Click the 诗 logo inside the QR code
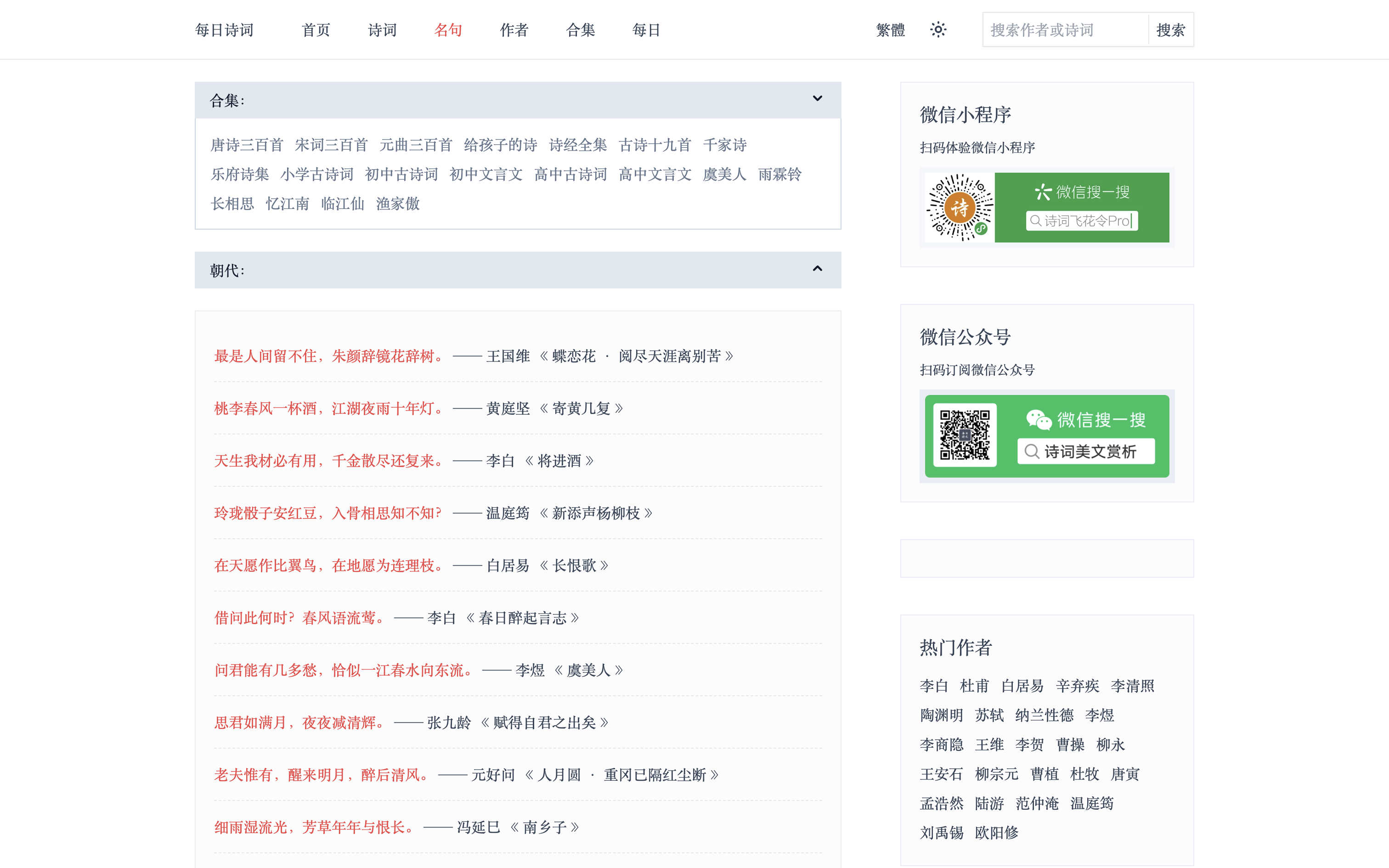Image resolution: width=1389 pixels, height=868 pixels. click(x=960, y=209)
